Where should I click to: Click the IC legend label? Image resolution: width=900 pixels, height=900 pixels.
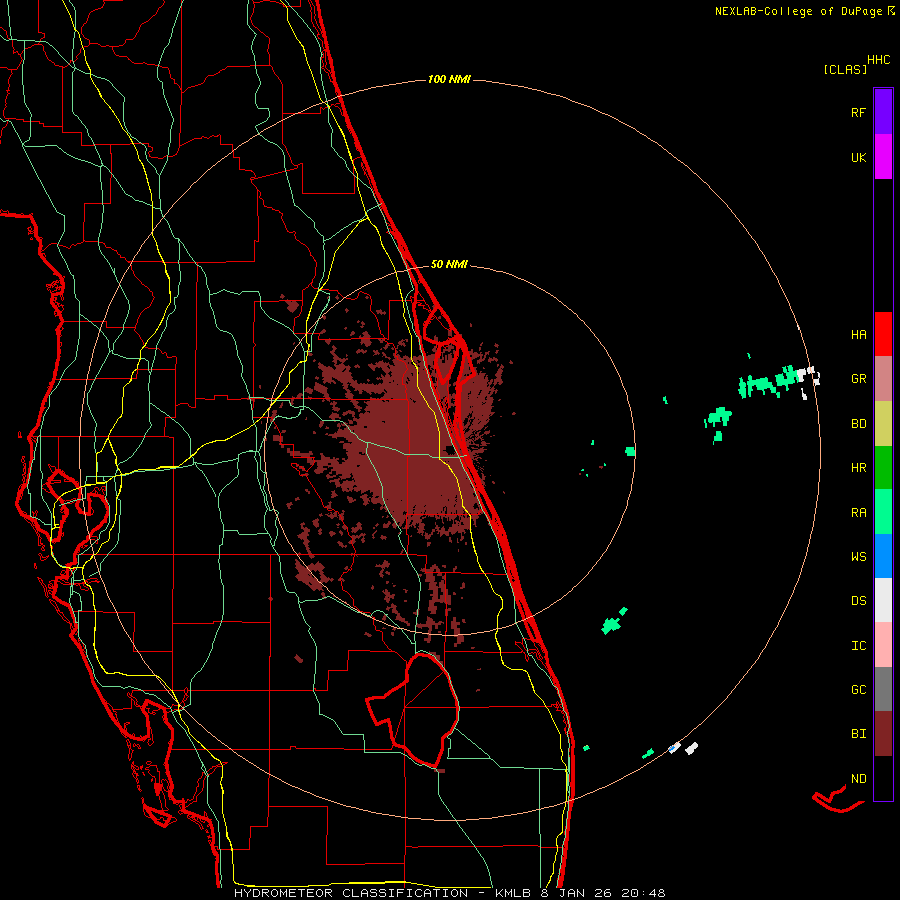click(x=859, y=646)
